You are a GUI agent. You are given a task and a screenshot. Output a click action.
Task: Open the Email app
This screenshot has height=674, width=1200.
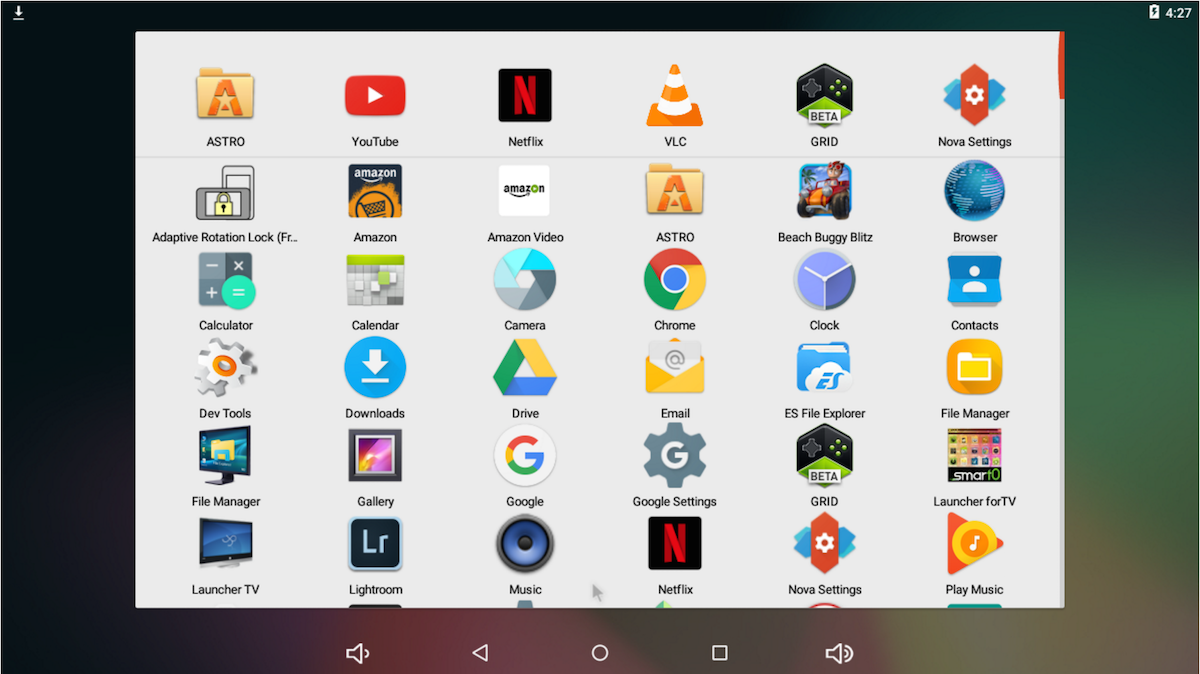tap(675, 367)
